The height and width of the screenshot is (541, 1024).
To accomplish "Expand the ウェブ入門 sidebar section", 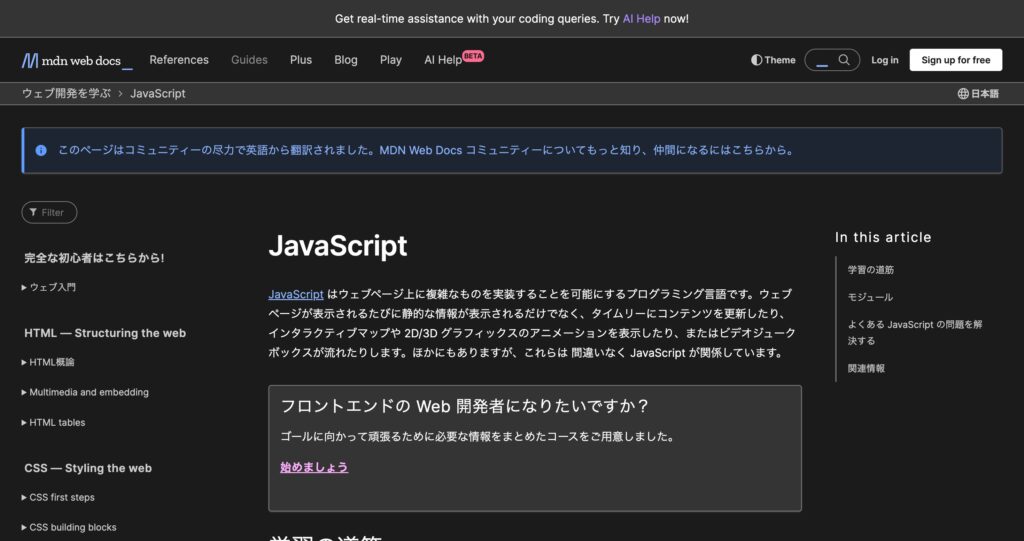I will [x=53, y=287].
